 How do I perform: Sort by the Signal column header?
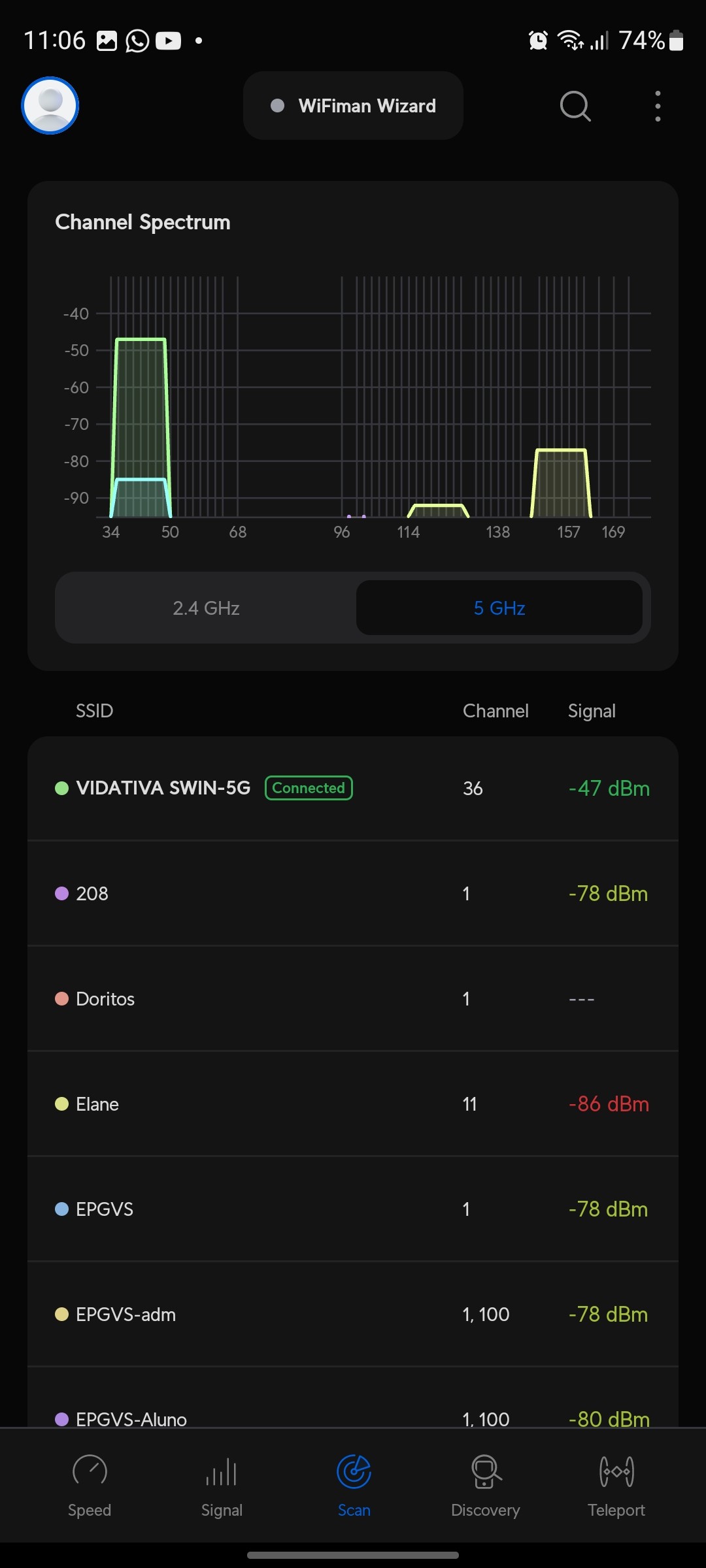click(592, 711)
